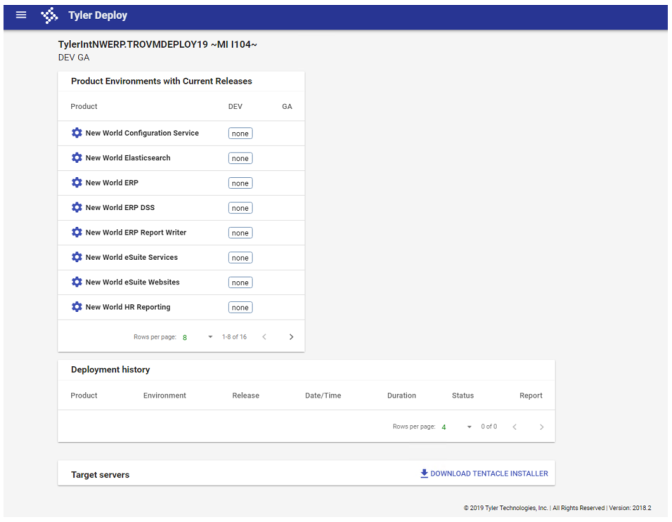Click gear icon for New World ERP DSS

click(77, 207)
